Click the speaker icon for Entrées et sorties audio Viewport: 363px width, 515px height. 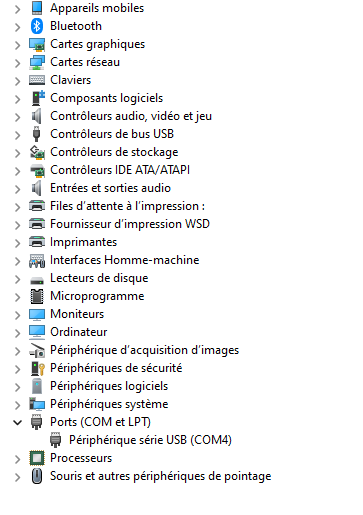[x=37, y=188]
